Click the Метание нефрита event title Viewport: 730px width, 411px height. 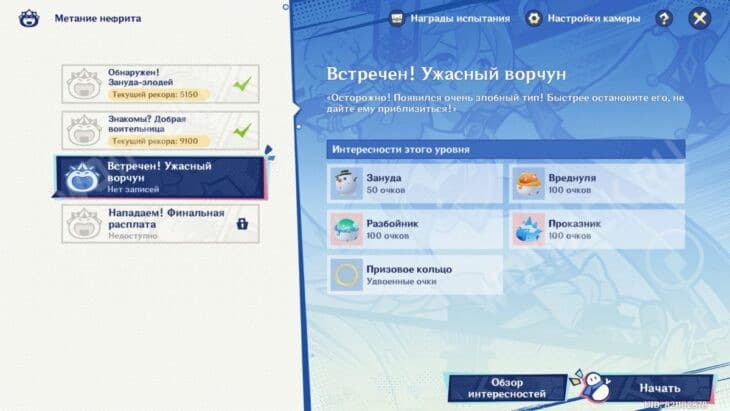coord(98,19)
